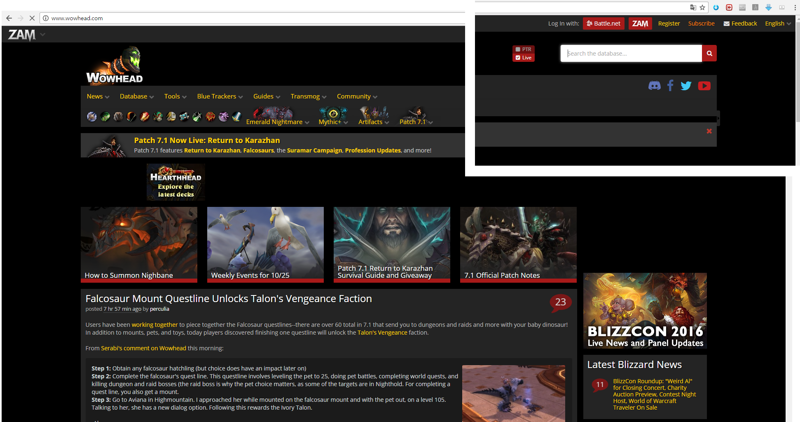Log in with the Battle.net button
The height and width of the screenshot is (422, 800).
point(604,23)
